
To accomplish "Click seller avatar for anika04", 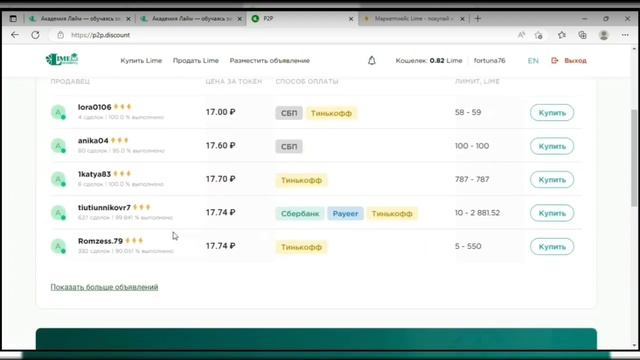I will (x=58, y=146).
